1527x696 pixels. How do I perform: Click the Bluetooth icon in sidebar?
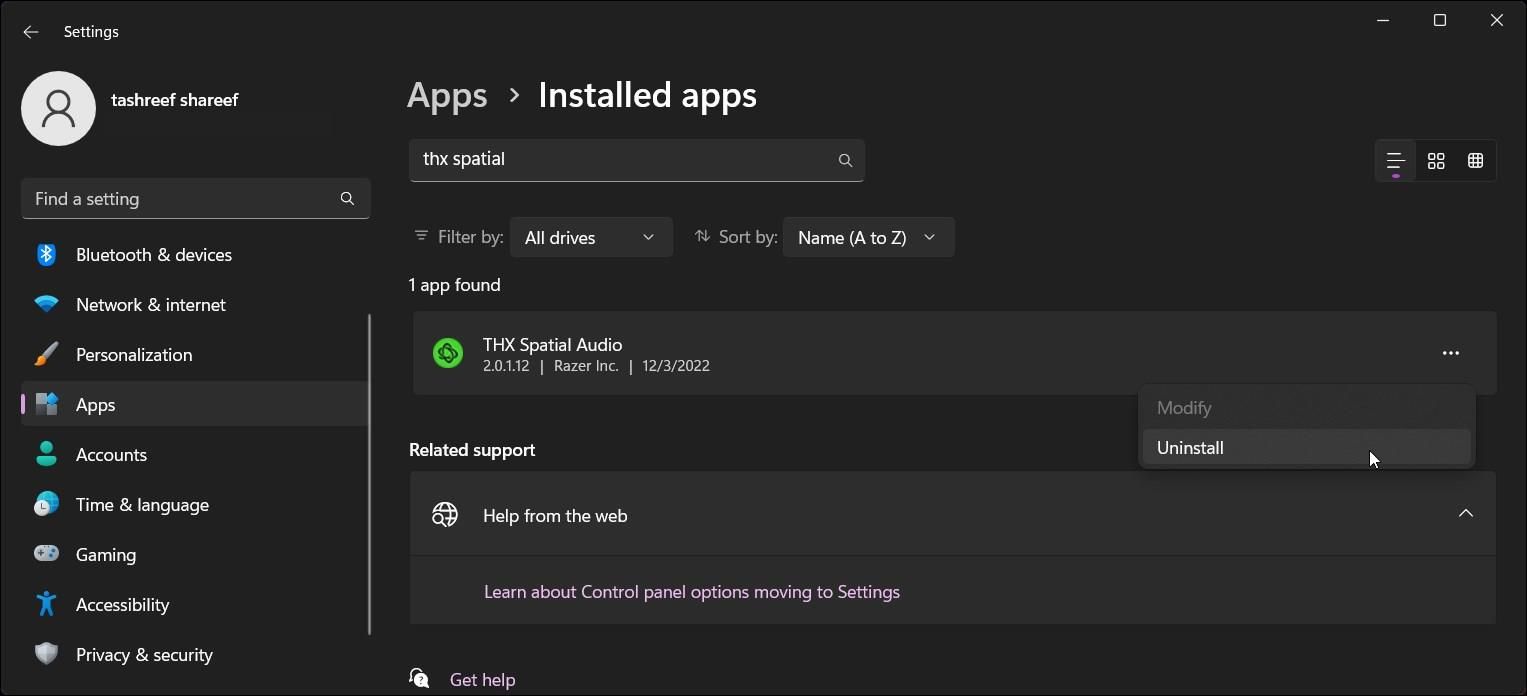coord(46,255)
